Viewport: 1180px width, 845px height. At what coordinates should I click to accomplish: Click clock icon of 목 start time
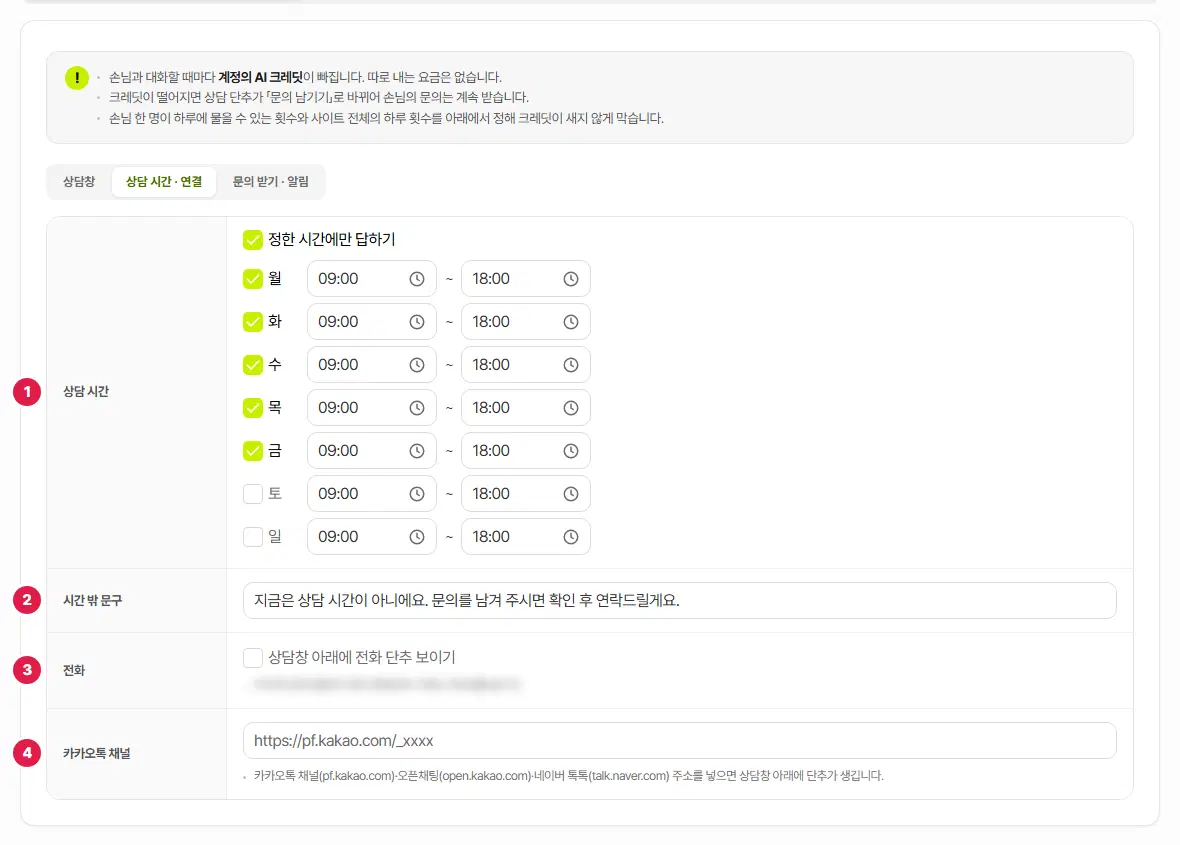(417, 408)
